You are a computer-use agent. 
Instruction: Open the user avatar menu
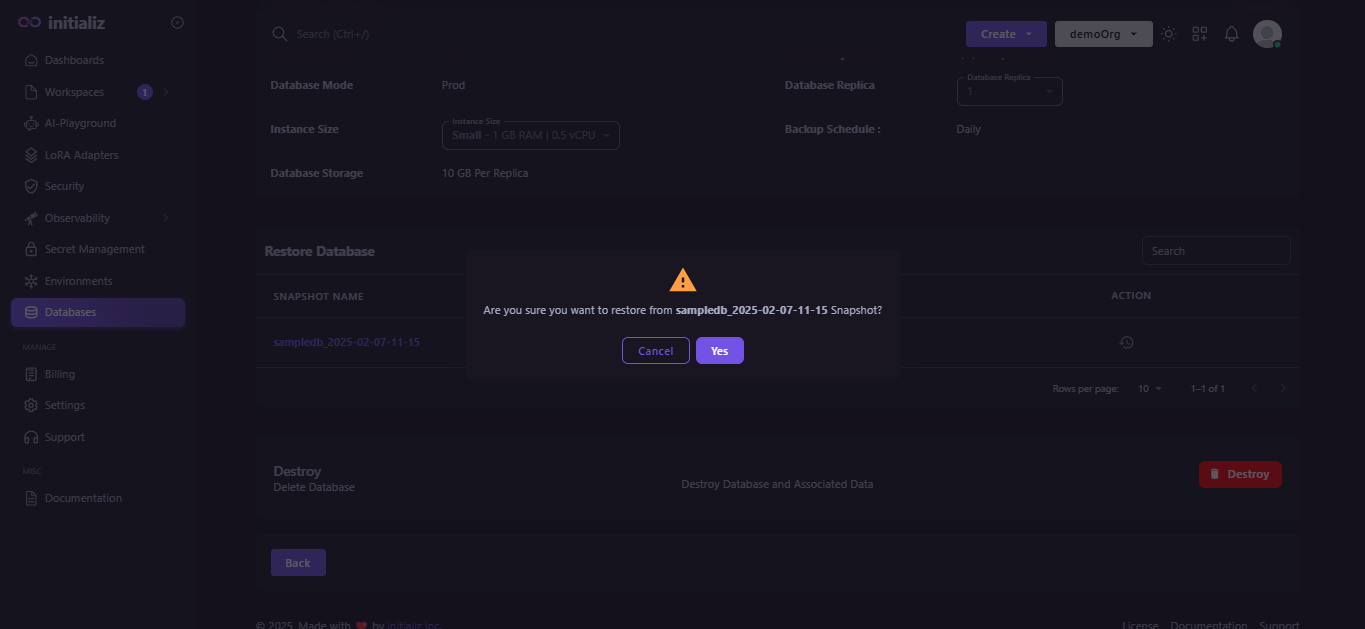(1267, 34)
